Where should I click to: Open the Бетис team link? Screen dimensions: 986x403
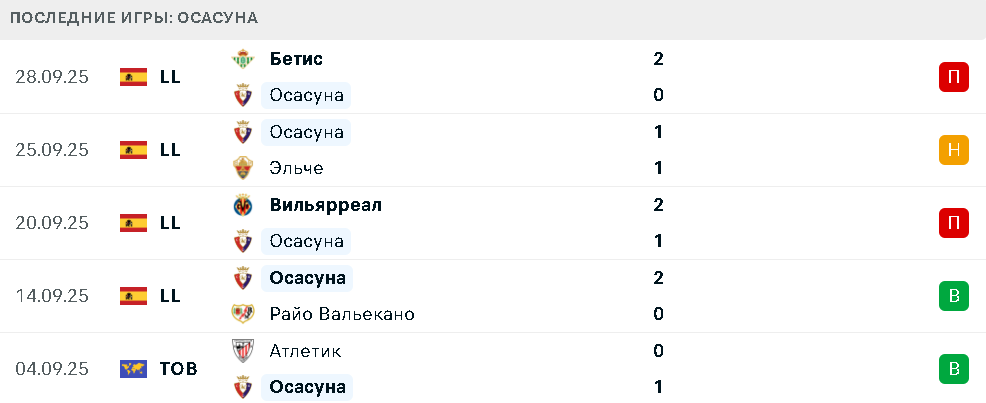click(296, 59)
